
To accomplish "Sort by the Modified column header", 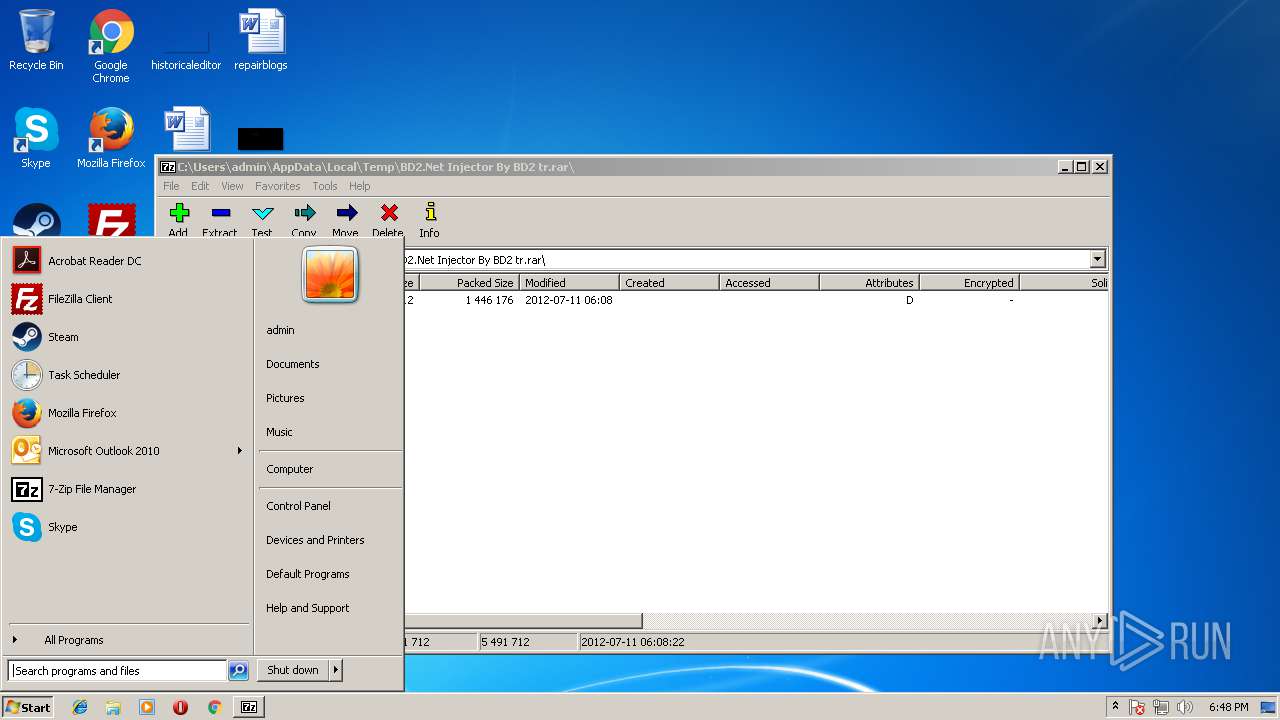I will [569, 283].
